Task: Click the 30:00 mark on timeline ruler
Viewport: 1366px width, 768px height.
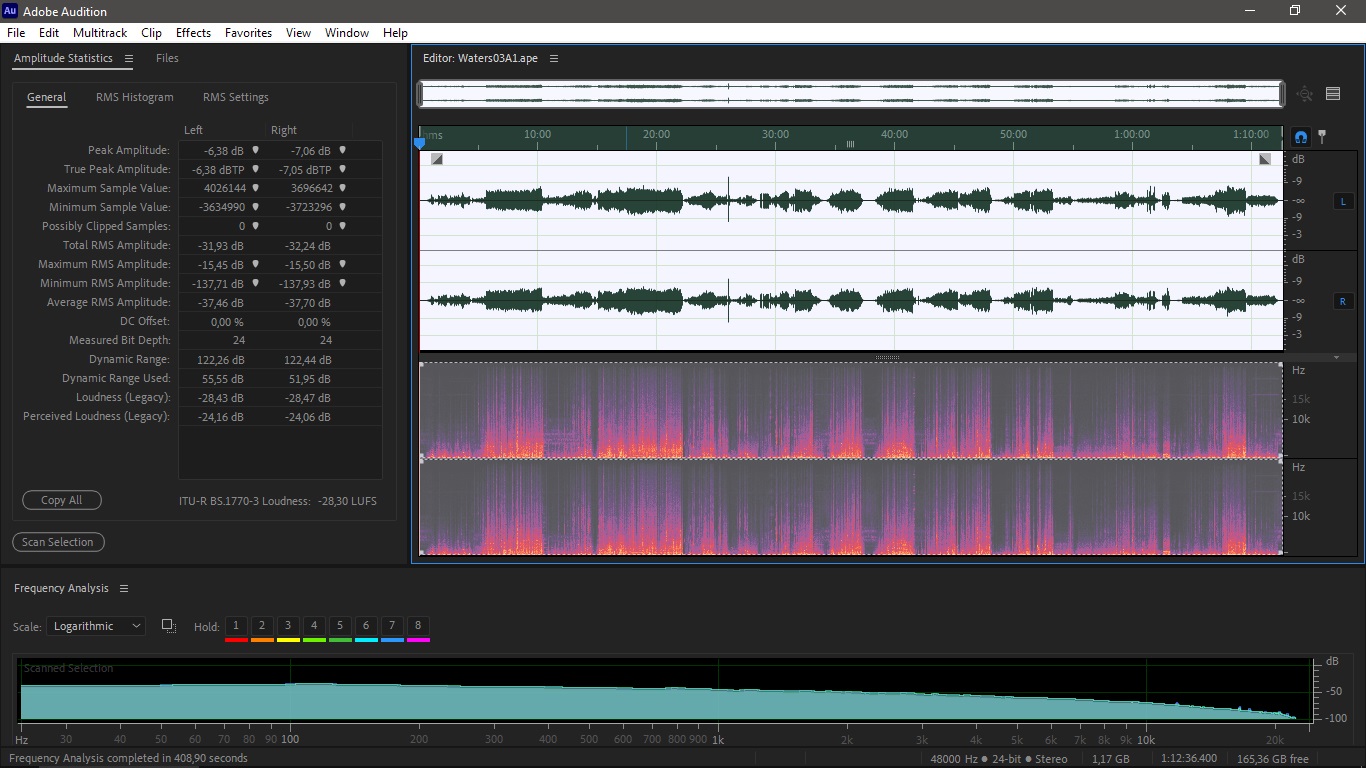Action: pos(775,135)
